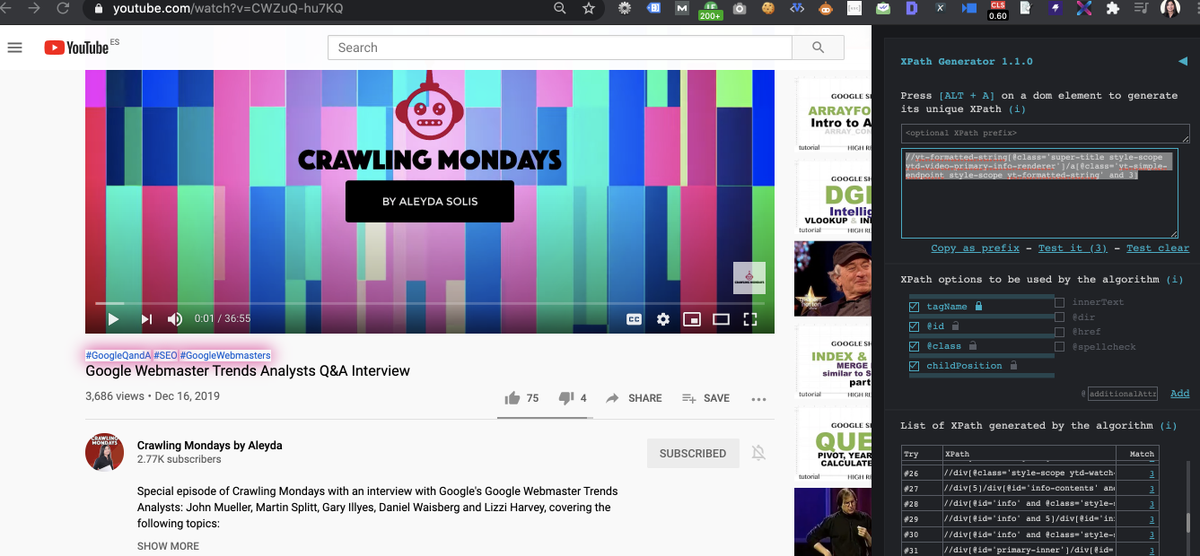Open the #SEO hashtag link
This screenshot has width=1200, height=556.
(x=165, y=355)
